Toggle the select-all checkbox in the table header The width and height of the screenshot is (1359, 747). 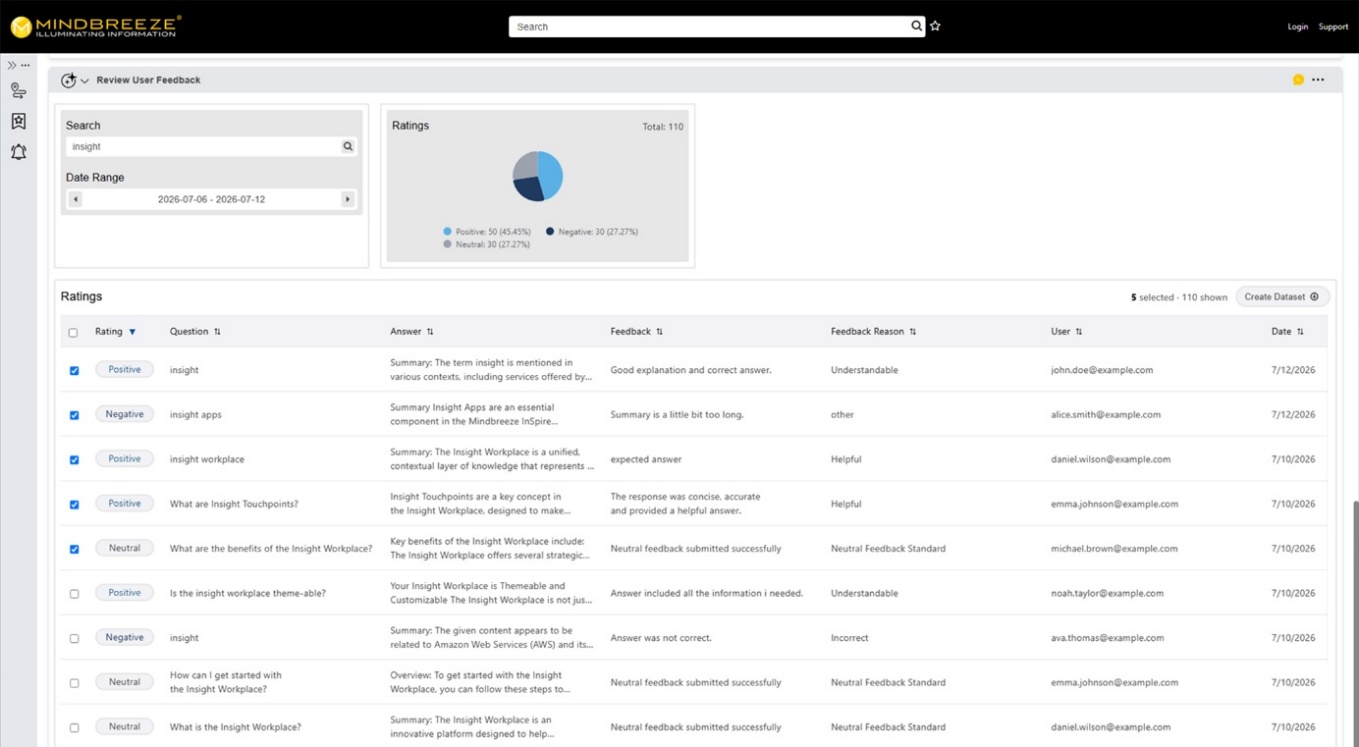click(73, 333)
